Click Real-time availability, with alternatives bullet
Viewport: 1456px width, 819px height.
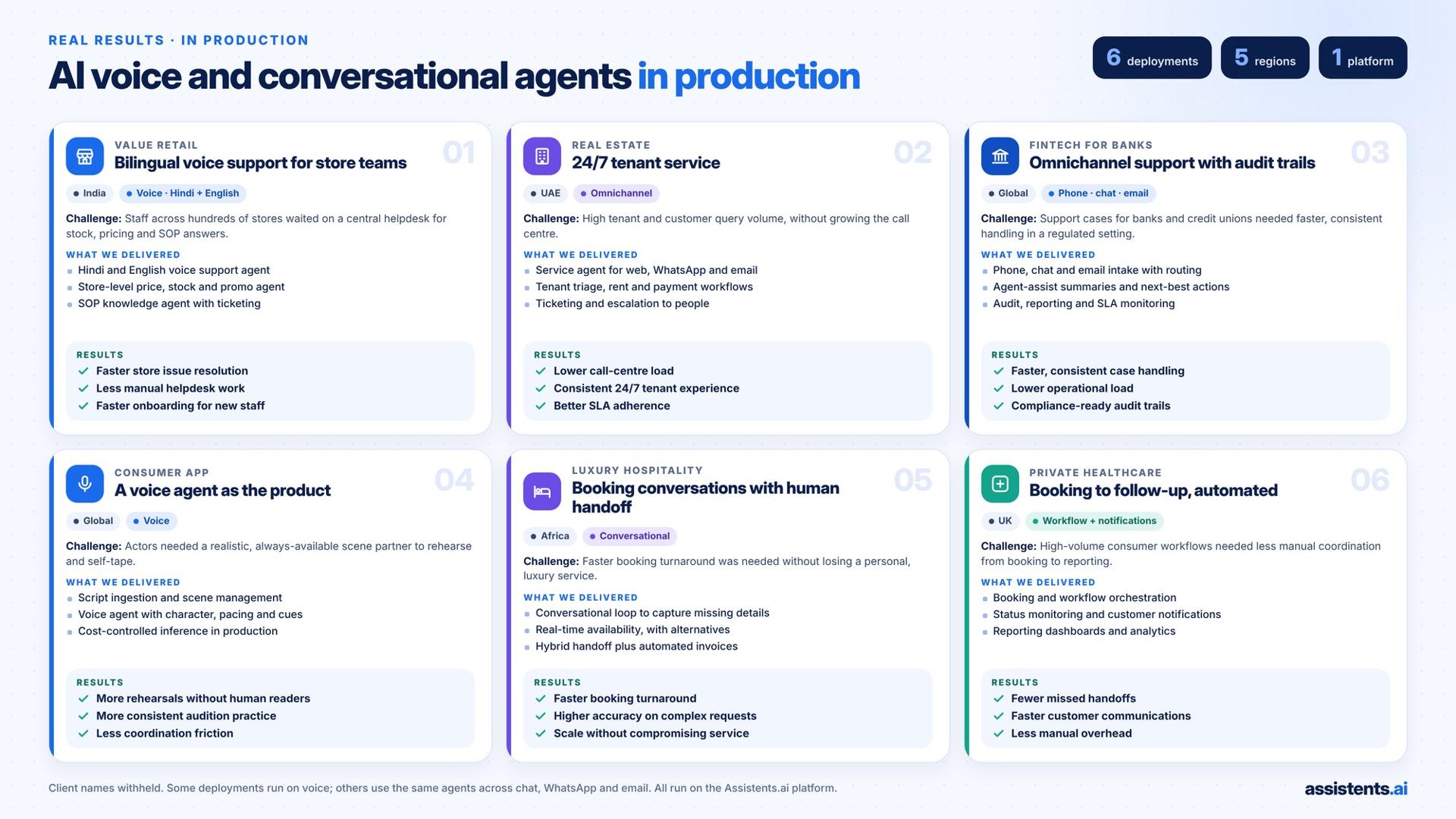[632, 629]
